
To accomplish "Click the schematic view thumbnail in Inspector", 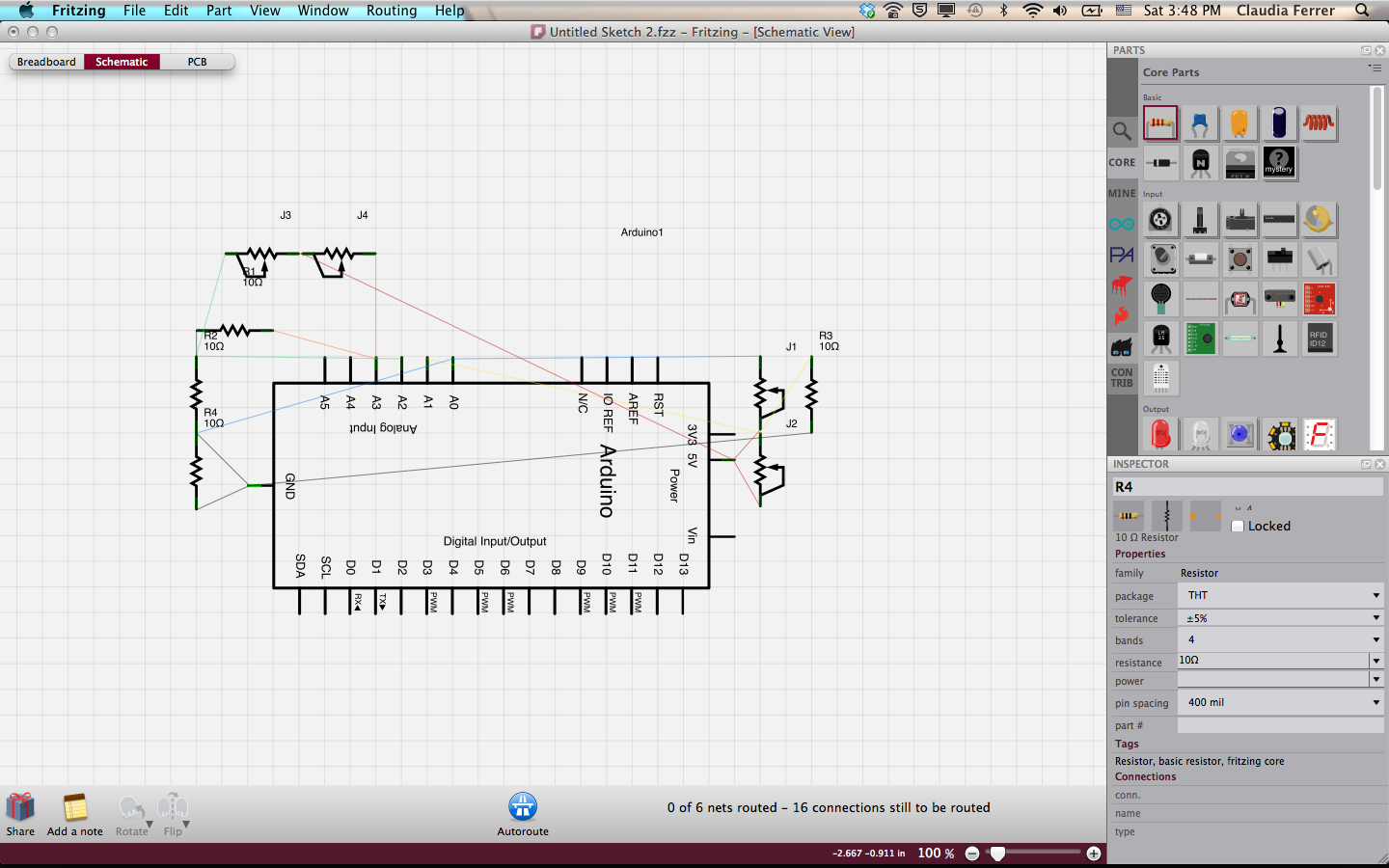I will (1167, 515).
